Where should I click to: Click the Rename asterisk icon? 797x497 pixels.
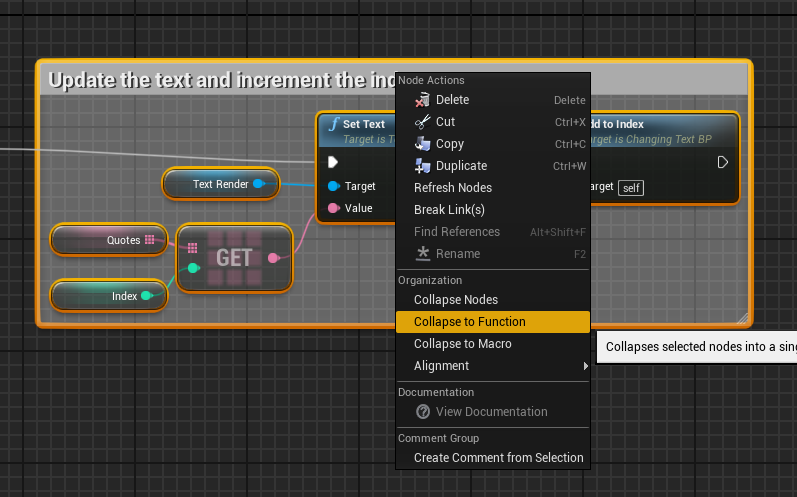click(422, 254)
